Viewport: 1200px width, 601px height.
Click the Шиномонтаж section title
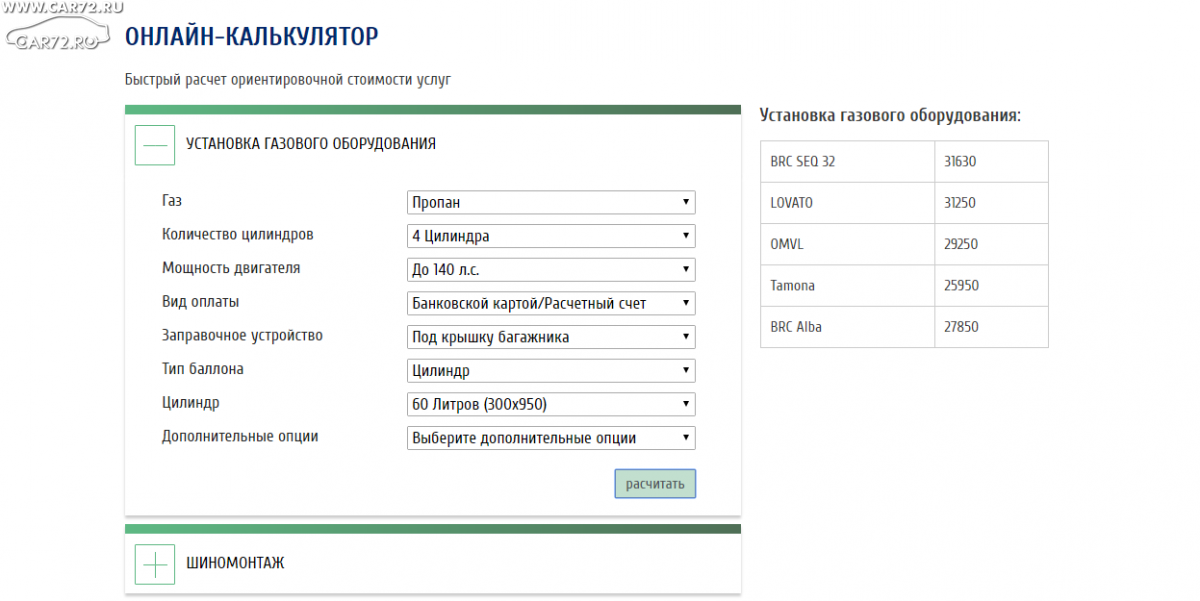235,564
